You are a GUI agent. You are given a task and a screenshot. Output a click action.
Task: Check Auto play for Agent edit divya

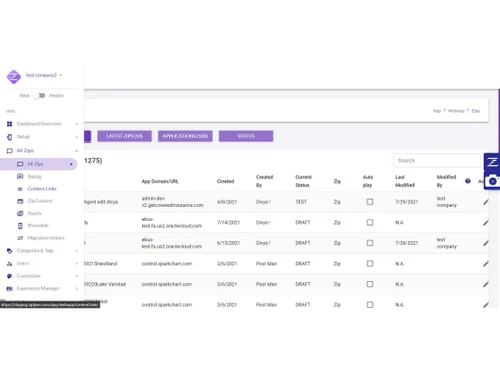[370, 202]
